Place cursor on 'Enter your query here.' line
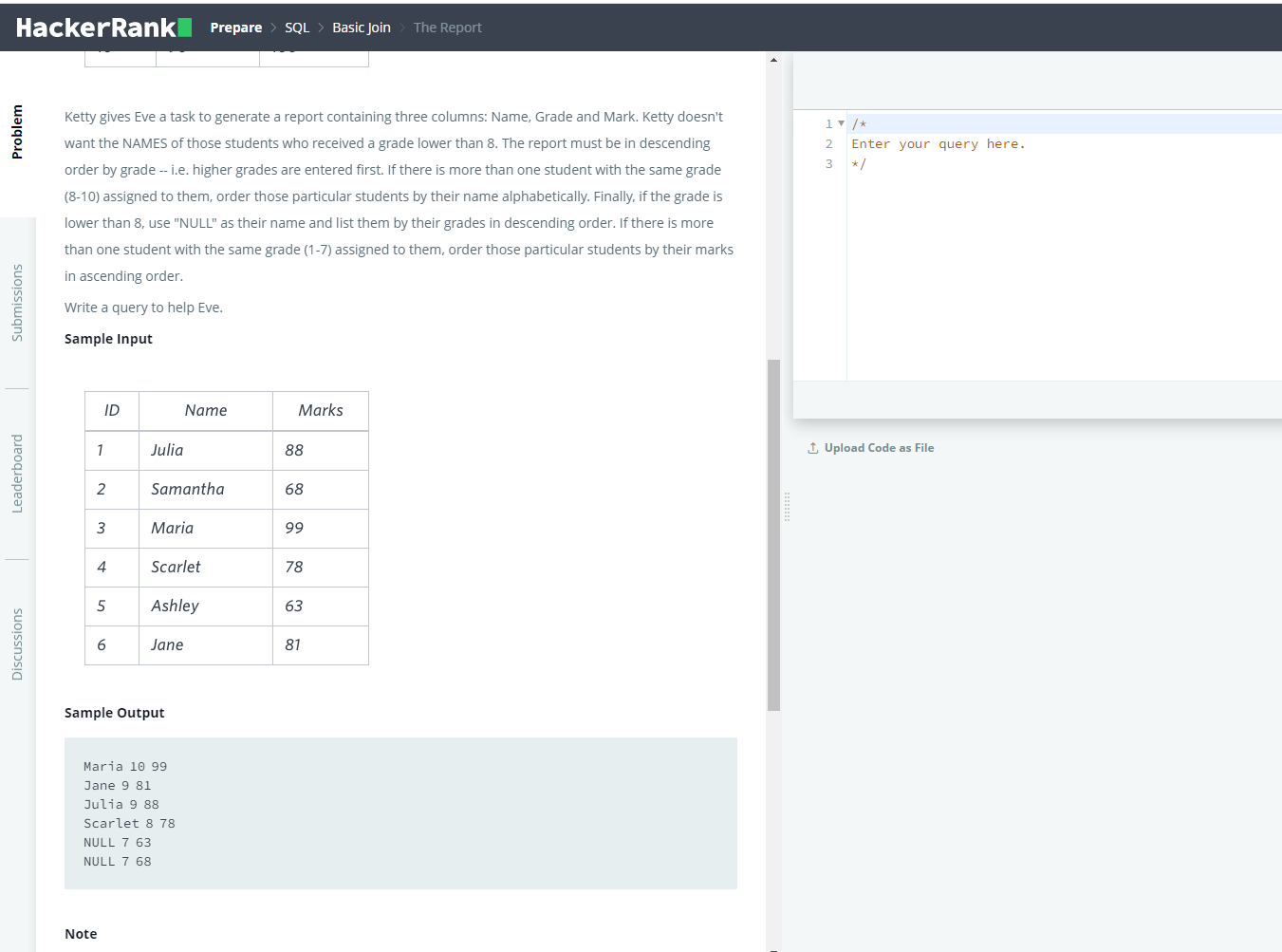 pyautogui.click(x=938, y=144)
